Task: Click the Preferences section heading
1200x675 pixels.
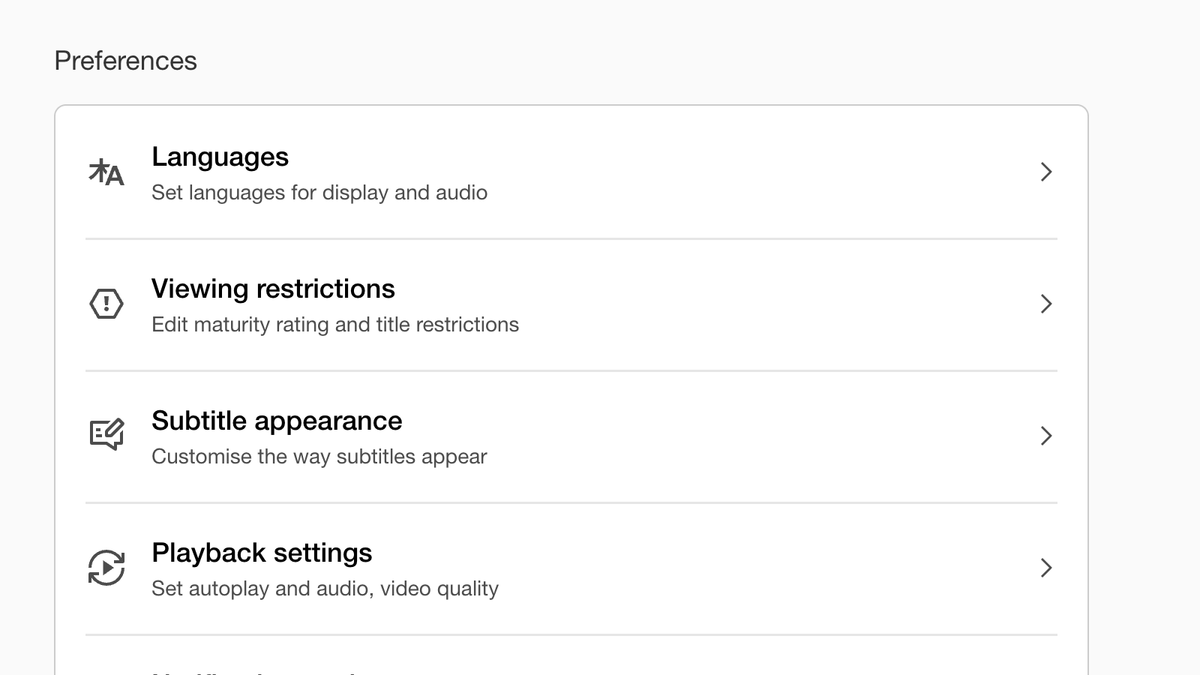Action: [x=125, y=60]
